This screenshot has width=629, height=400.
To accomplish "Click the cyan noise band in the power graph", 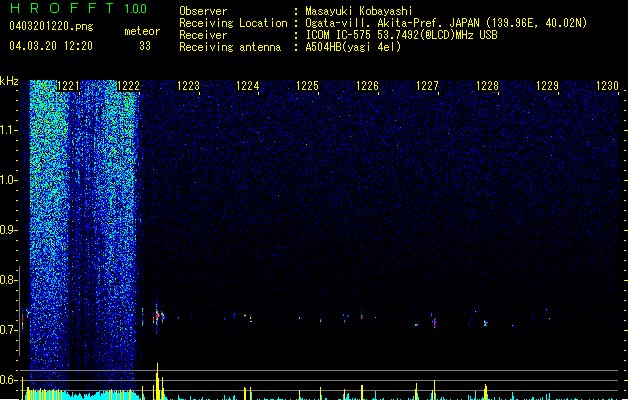I will [82, 395].
